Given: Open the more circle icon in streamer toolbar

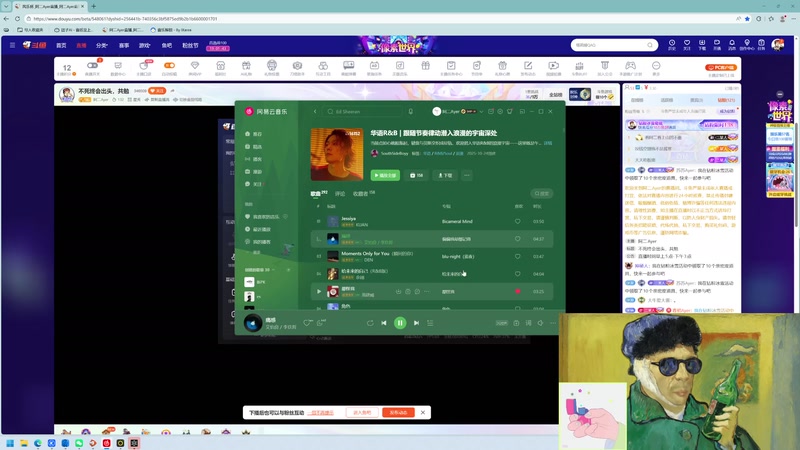Looking at the screenshot, I should 656,66.
